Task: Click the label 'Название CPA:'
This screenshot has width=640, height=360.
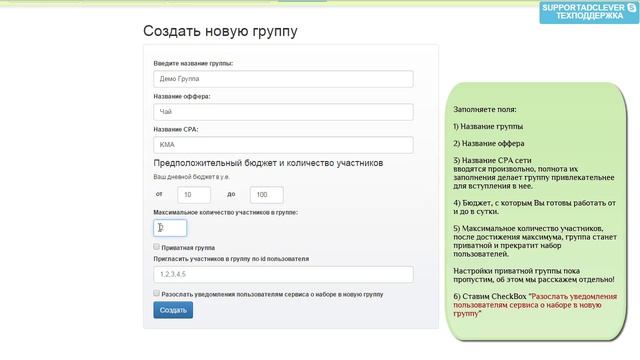Action: tap(176, 129)
